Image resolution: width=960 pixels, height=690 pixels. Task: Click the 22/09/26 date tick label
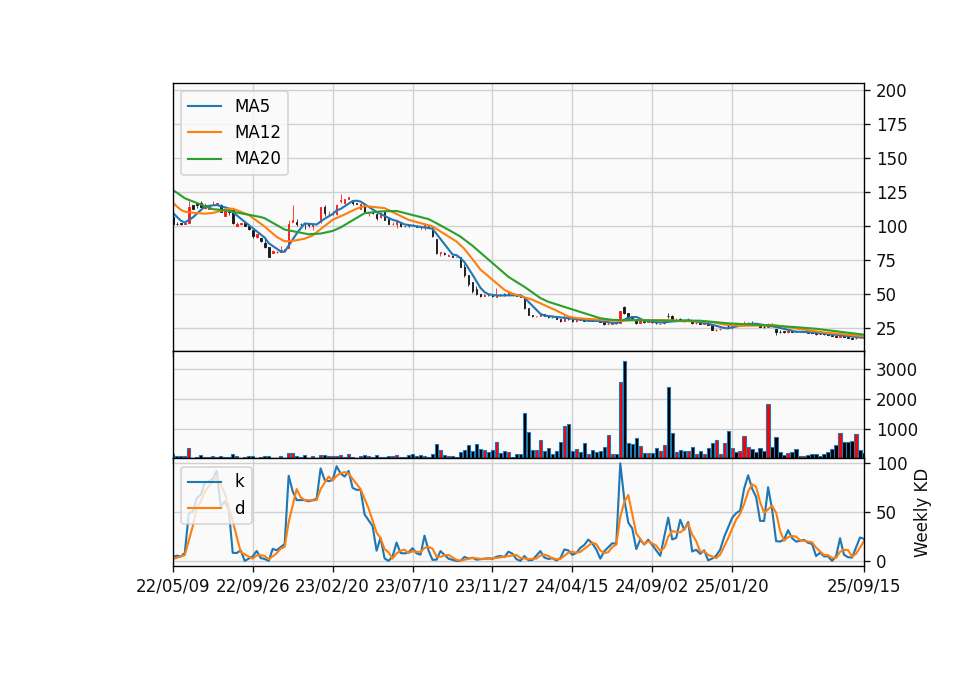(x=253, y=586)
